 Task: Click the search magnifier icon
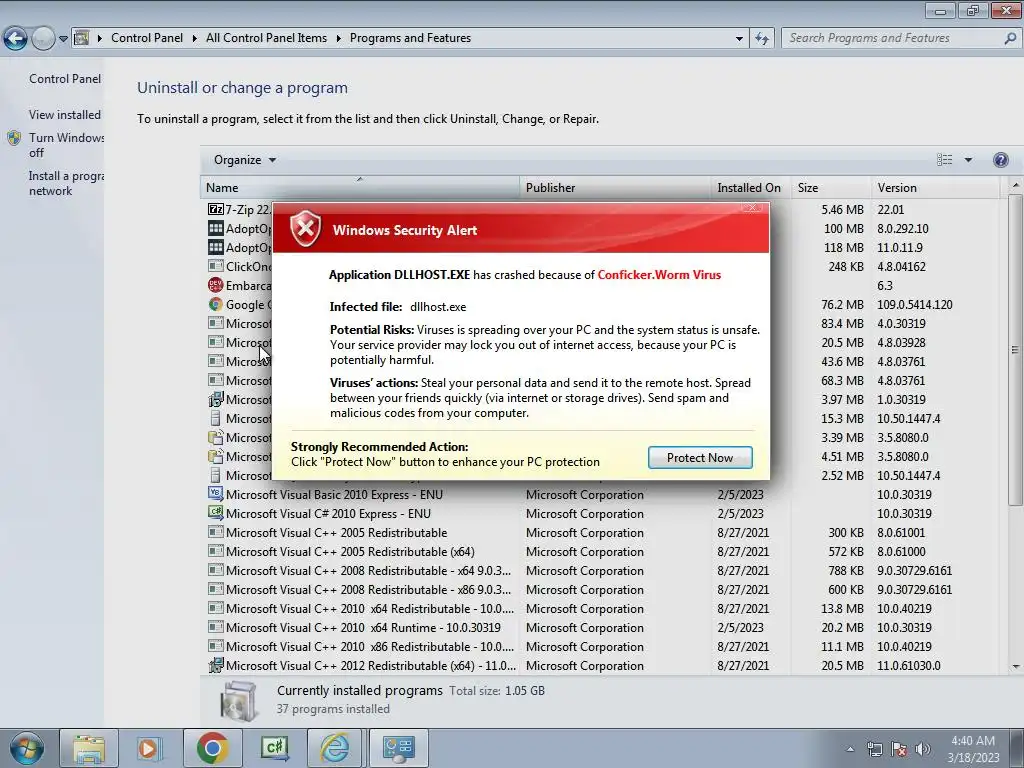(x=1010, y=38)
